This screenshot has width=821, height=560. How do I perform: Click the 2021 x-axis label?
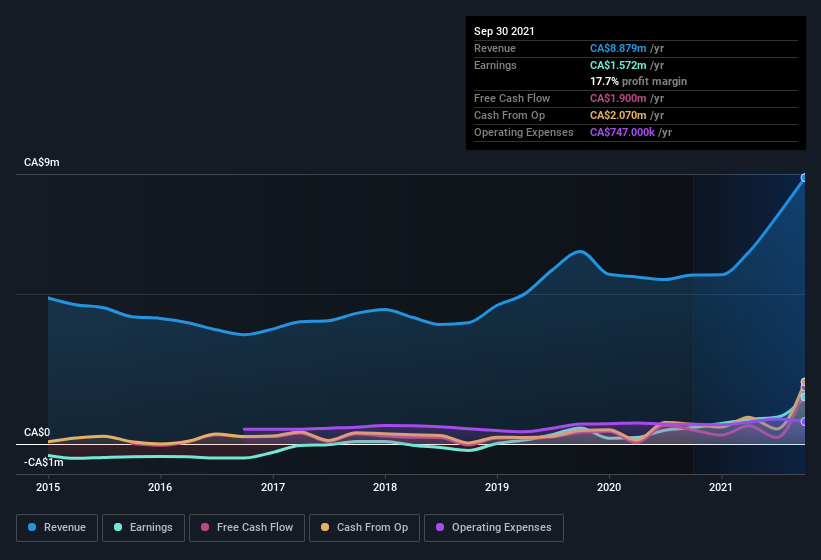[x=721, y=487]
